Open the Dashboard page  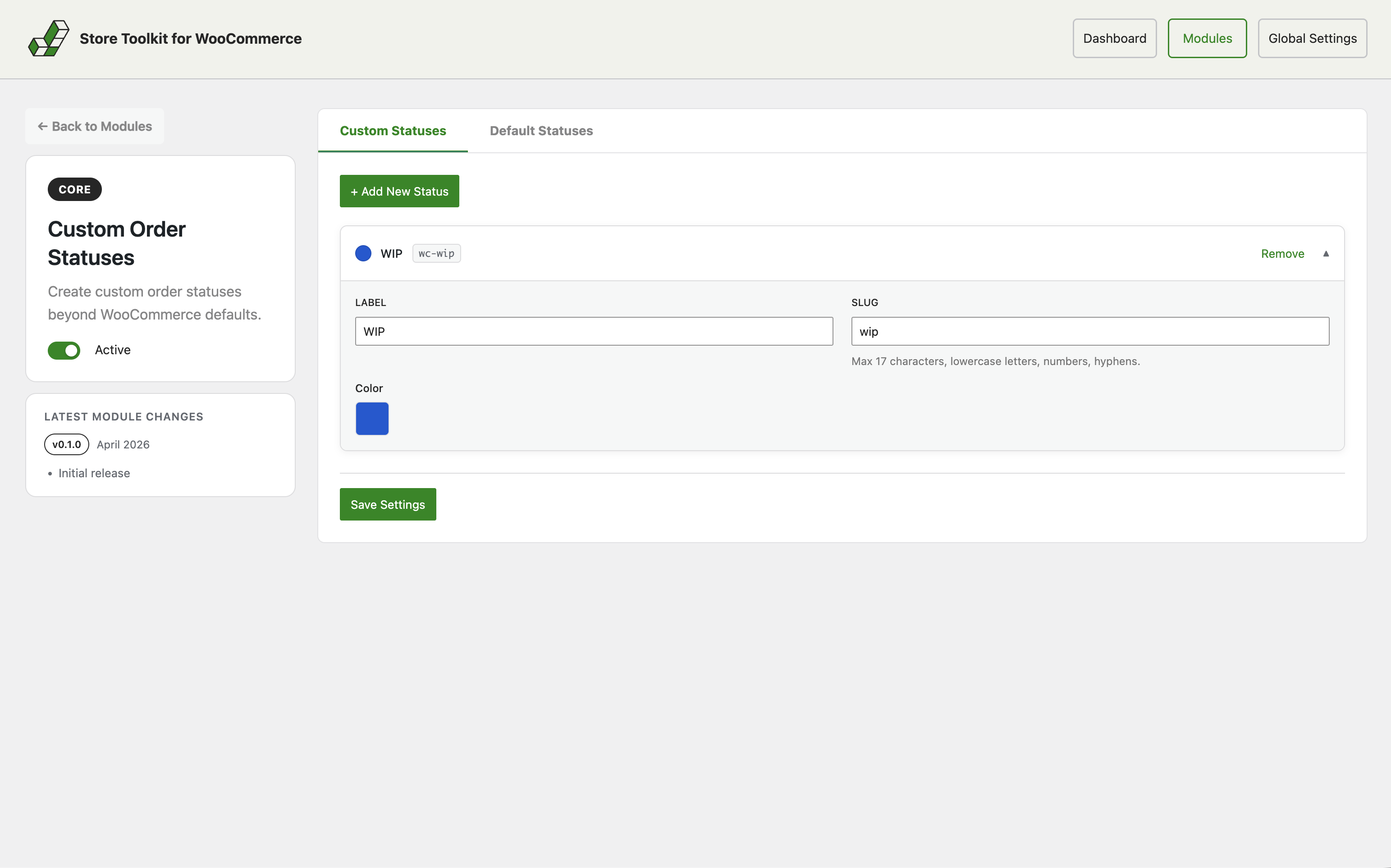(x=1114, y=38)
